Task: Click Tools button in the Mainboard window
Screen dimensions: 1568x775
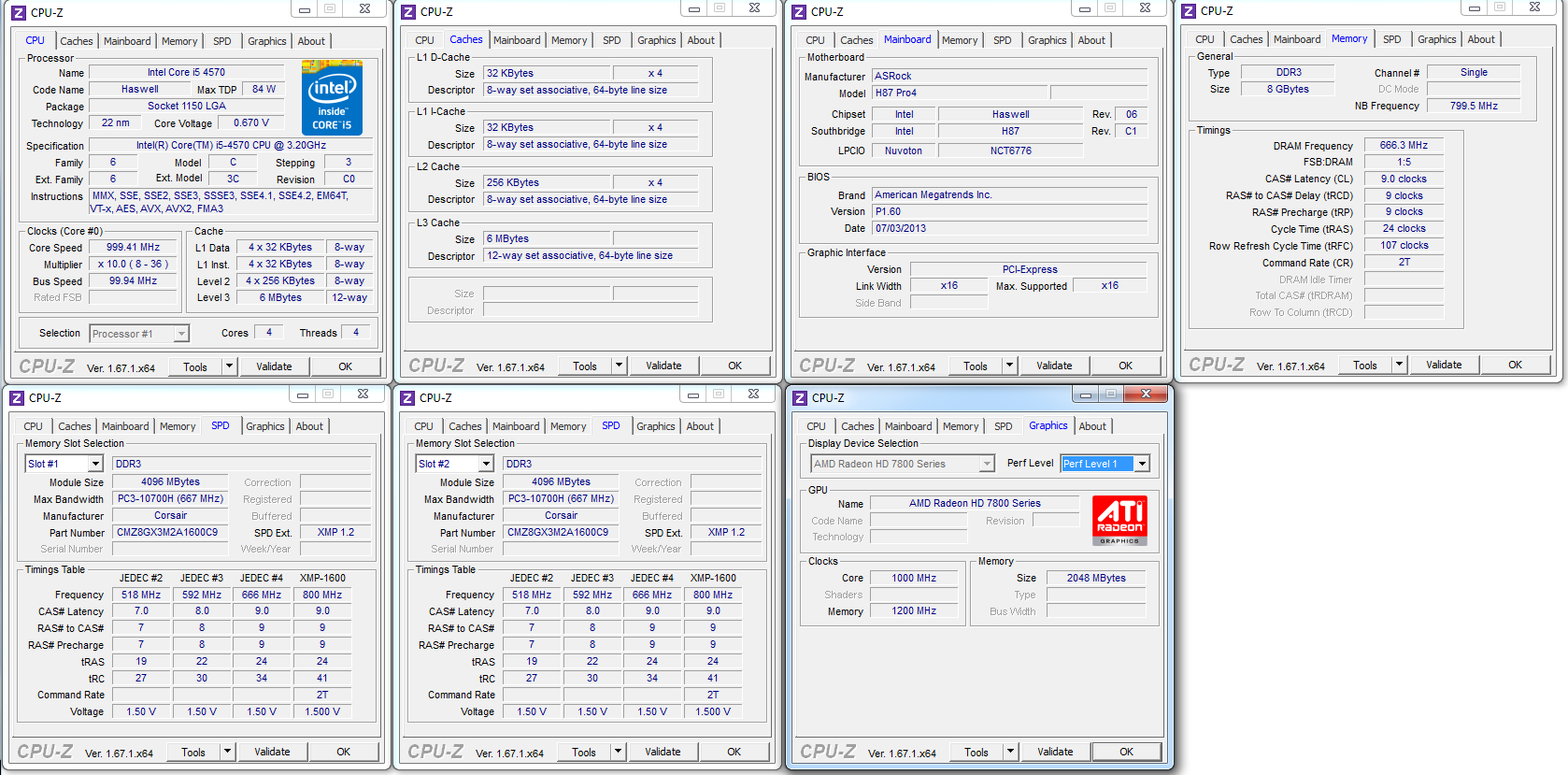Action: coord(976,366)
